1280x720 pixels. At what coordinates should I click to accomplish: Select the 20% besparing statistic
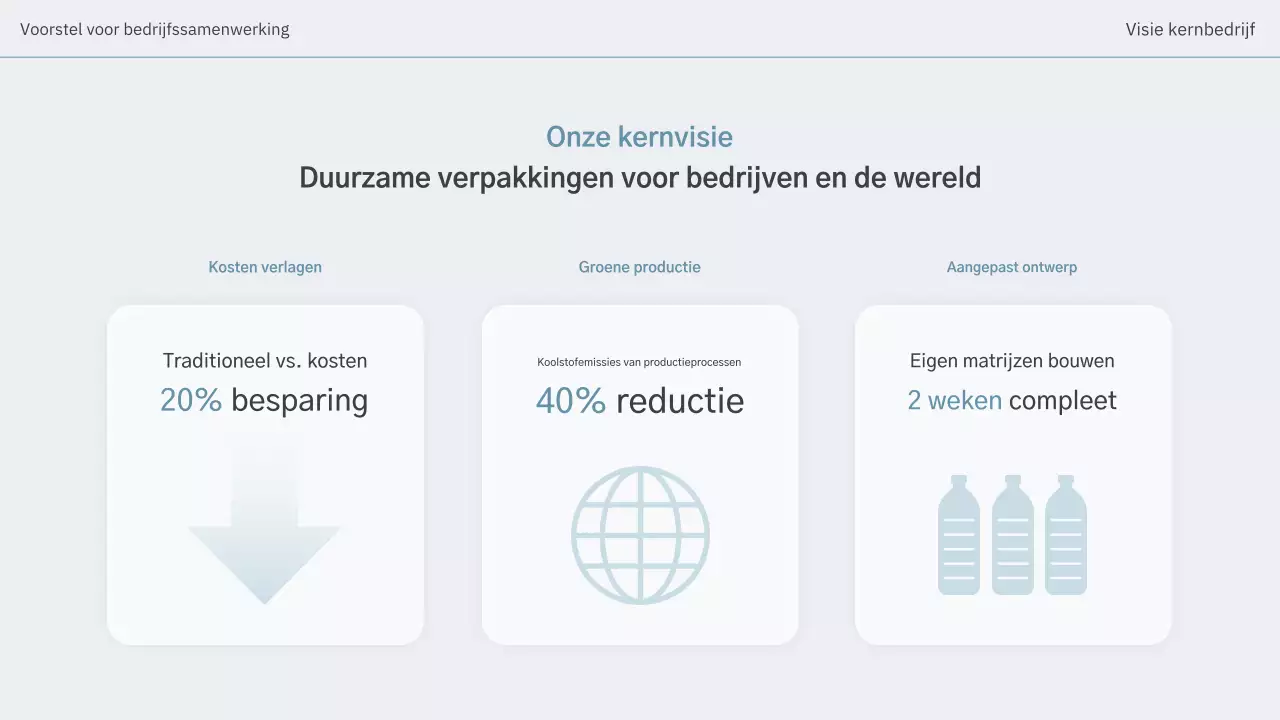tap(265, 400)
